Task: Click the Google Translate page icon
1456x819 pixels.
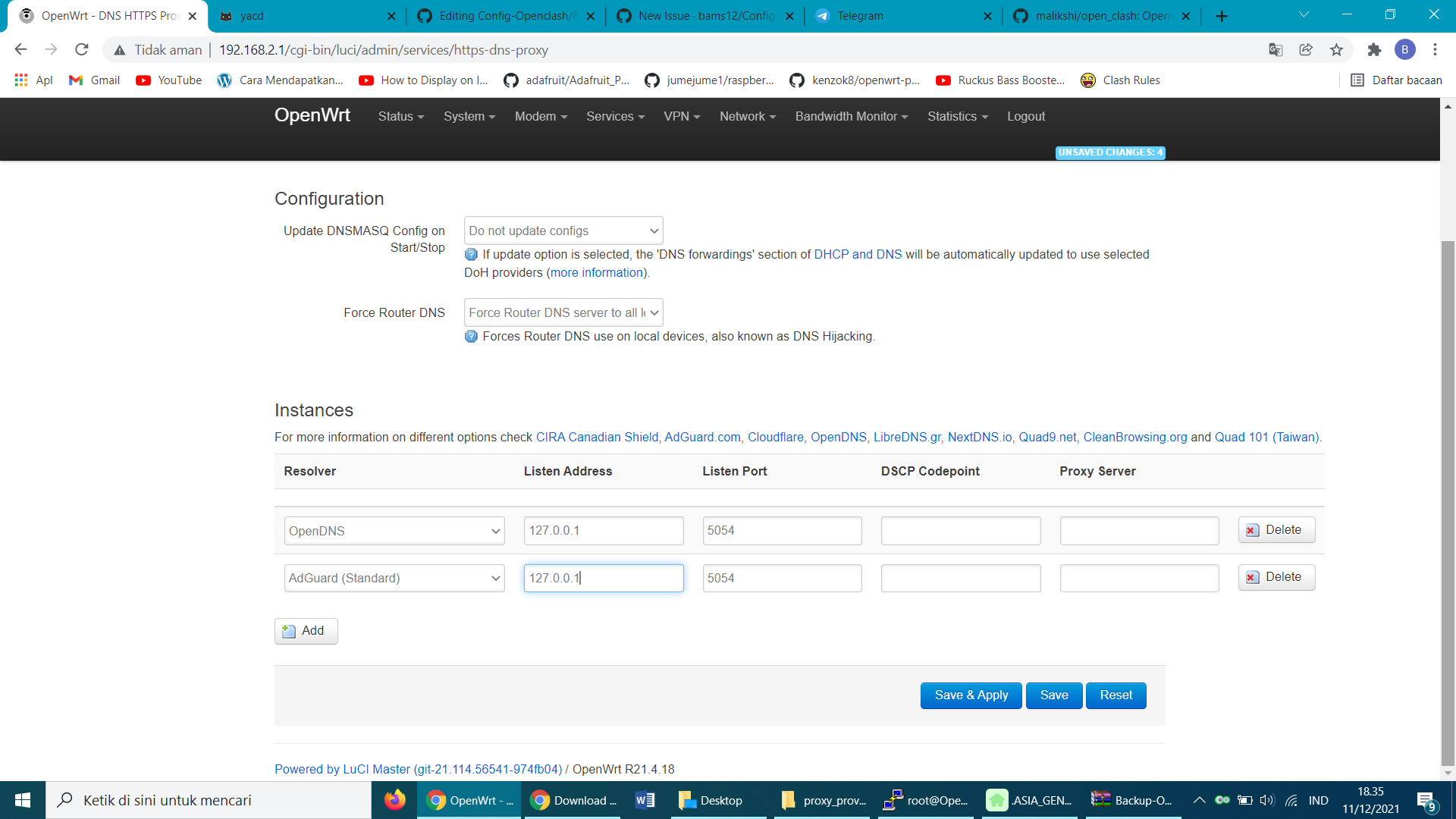Action: (1276, 49)
